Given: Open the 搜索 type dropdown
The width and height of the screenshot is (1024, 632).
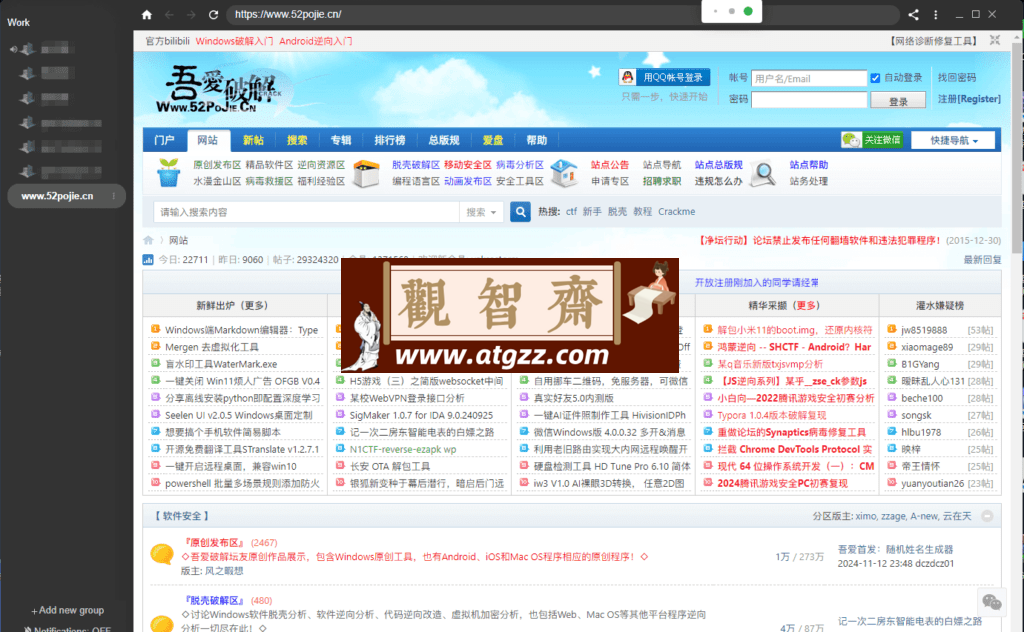Looking at the screenshot, I should pos(481,212).
